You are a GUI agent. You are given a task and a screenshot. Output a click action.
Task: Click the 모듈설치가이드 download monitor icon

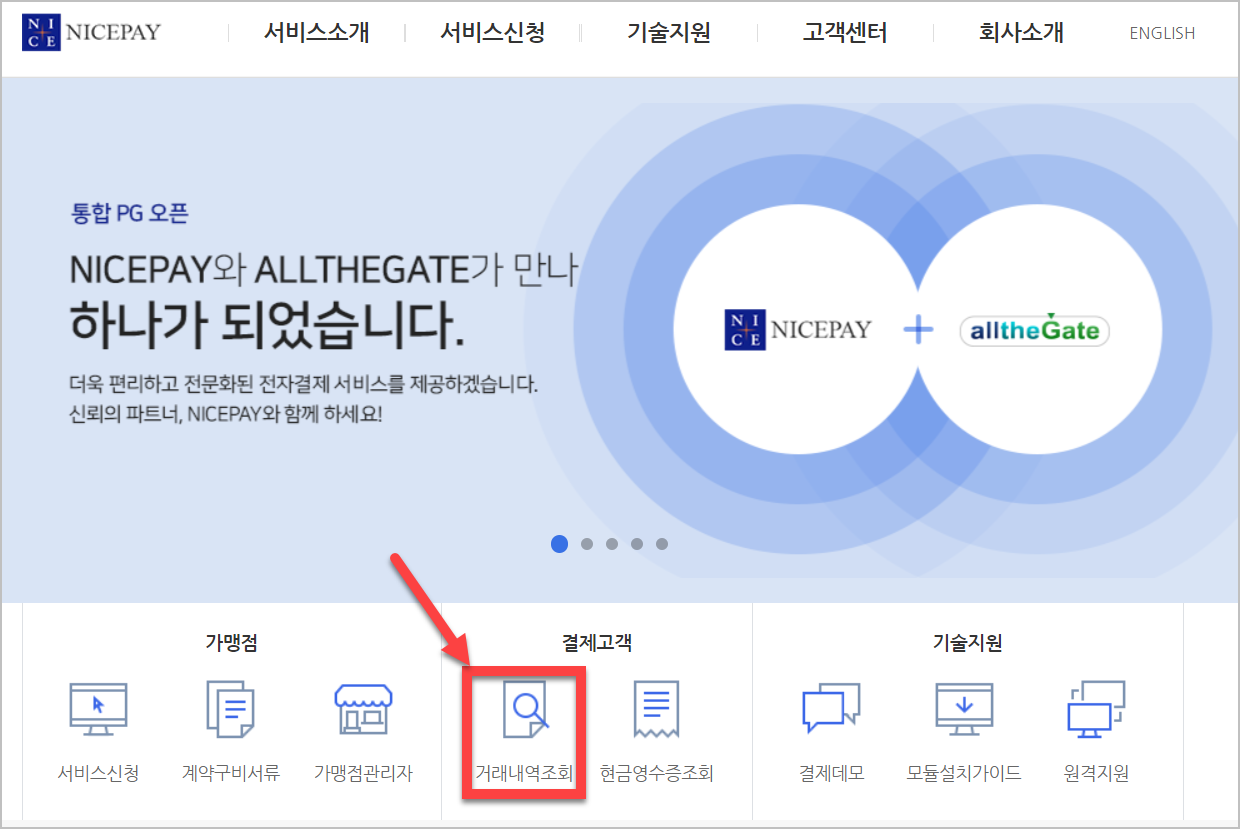[963, 710]
